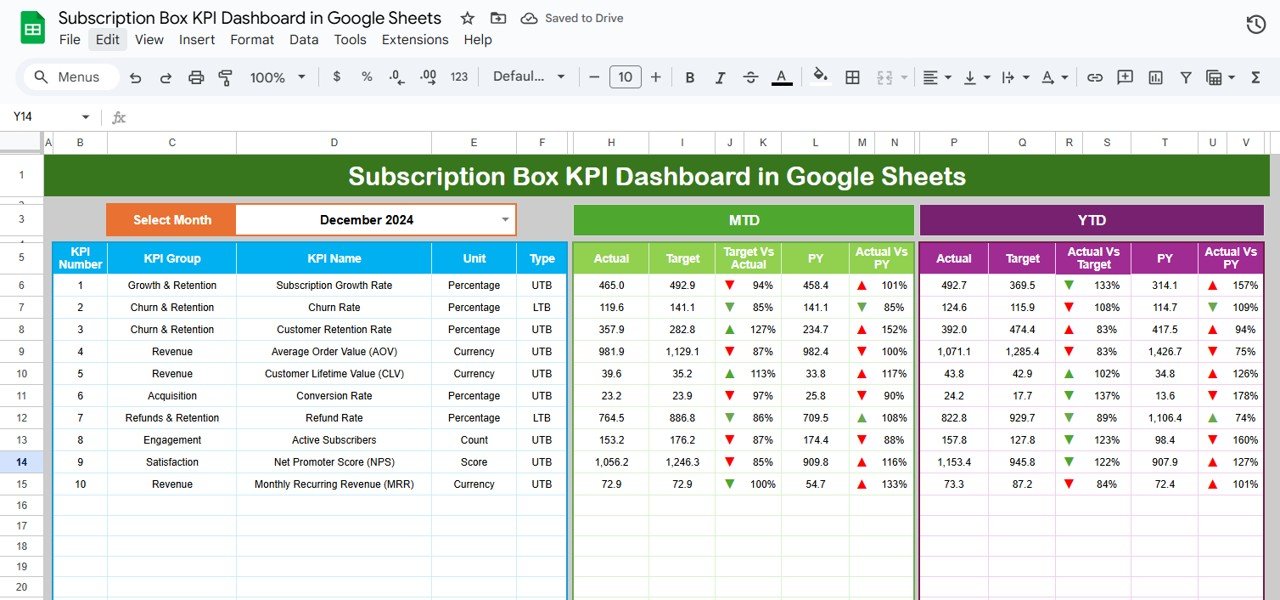Select row 14 header
The width and height of the screenshot is (1280, 600).
point(22,462)
